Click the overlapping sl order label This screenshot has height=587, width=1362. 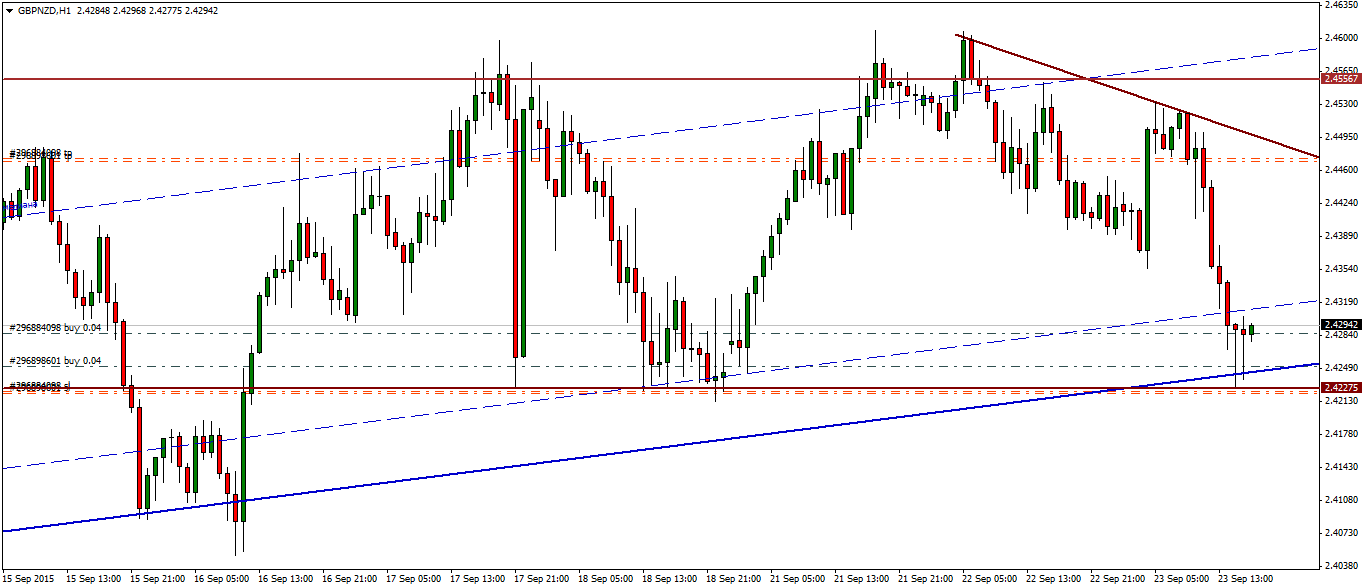point(40,386)
